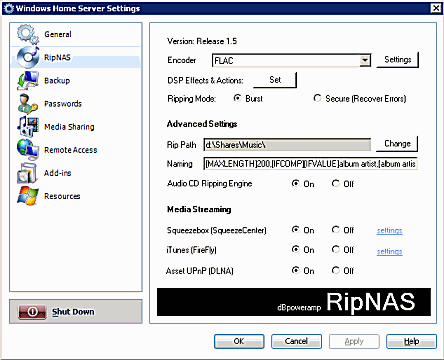This screenshot has width=444, height=360.
Task: Expand the Encoder dropdown arrow
Action: [365, 60]
